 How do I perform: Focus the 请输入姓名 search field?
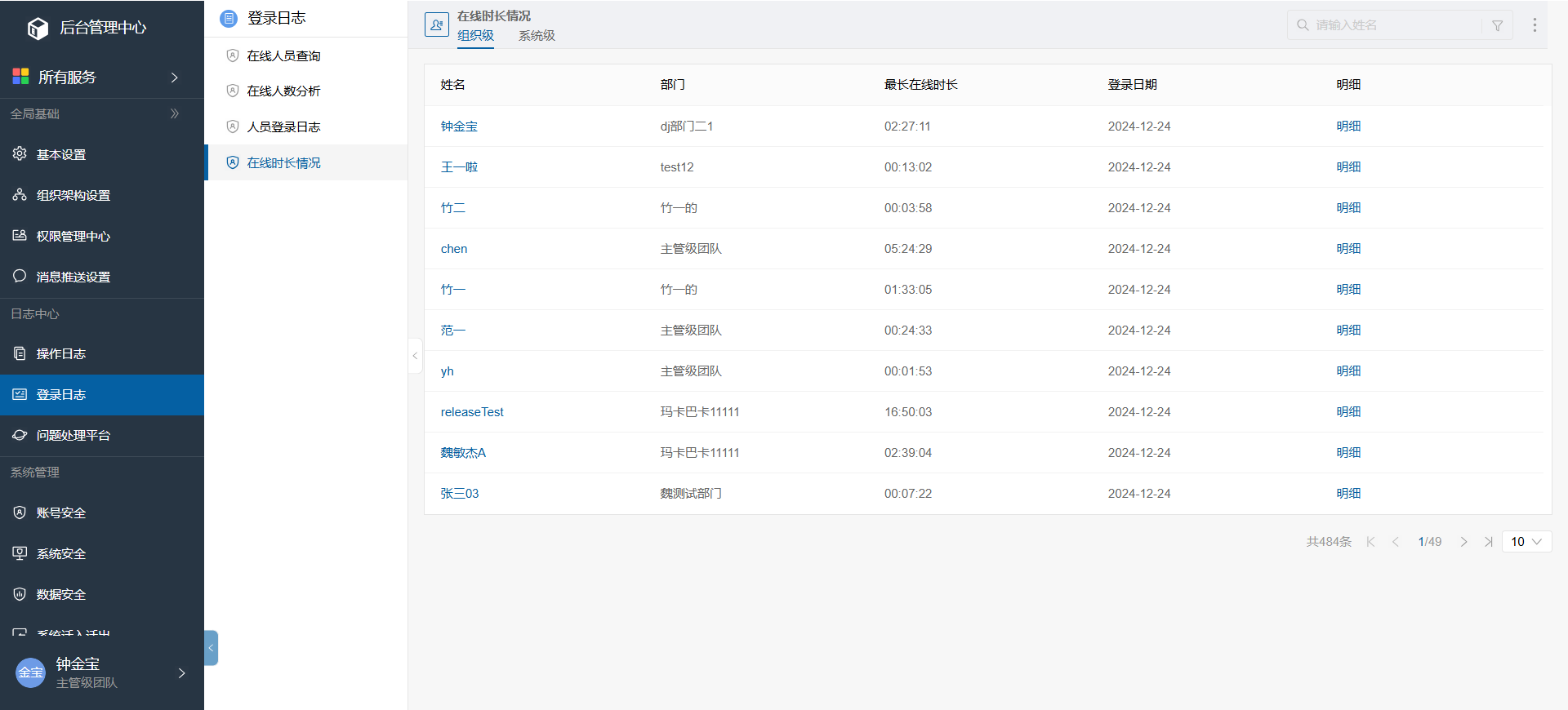pos(1398,25)
